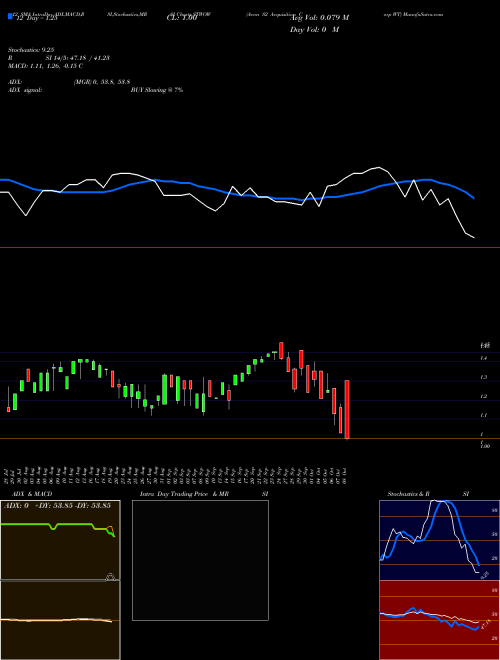This screenshot has height=660, width=500.
Task: Click the 'ADX signal:' label
Action: click(x=25, y=90)
